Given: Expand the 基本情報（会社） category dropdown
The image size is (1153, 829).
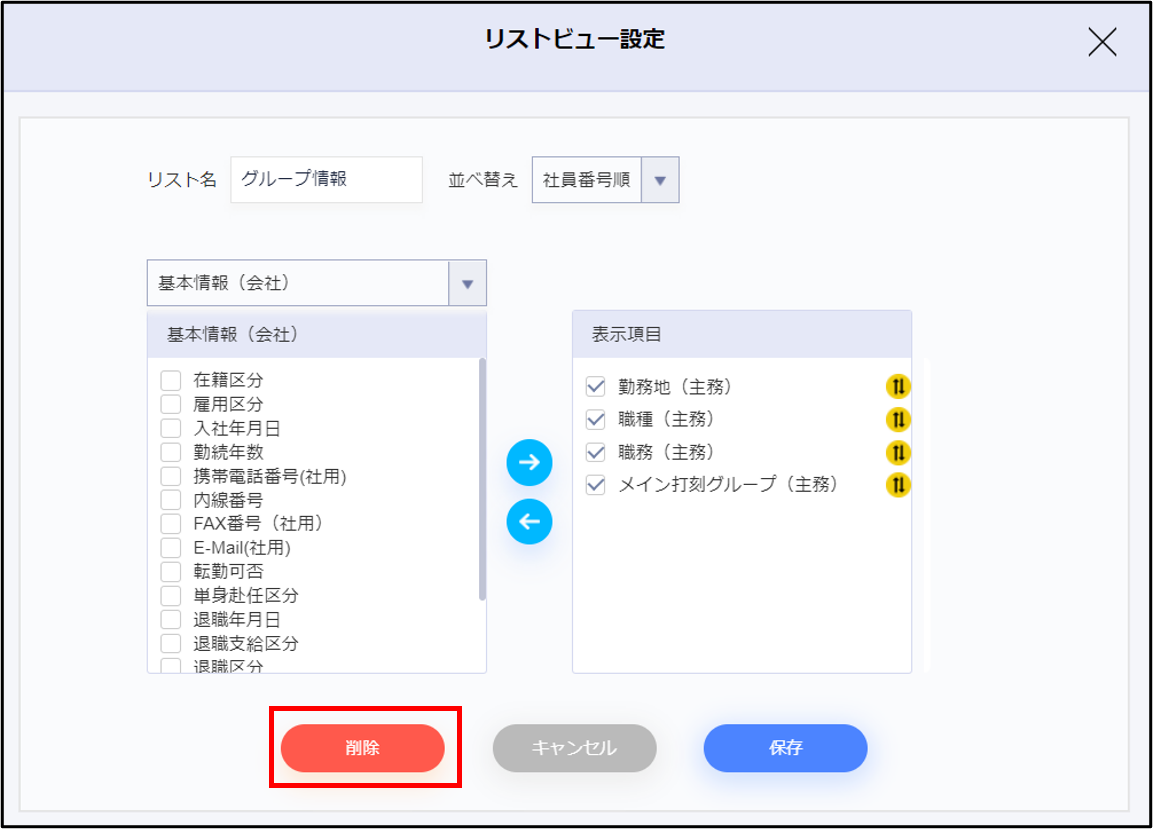Looking at the screenshot, I should tap(467, 284).
